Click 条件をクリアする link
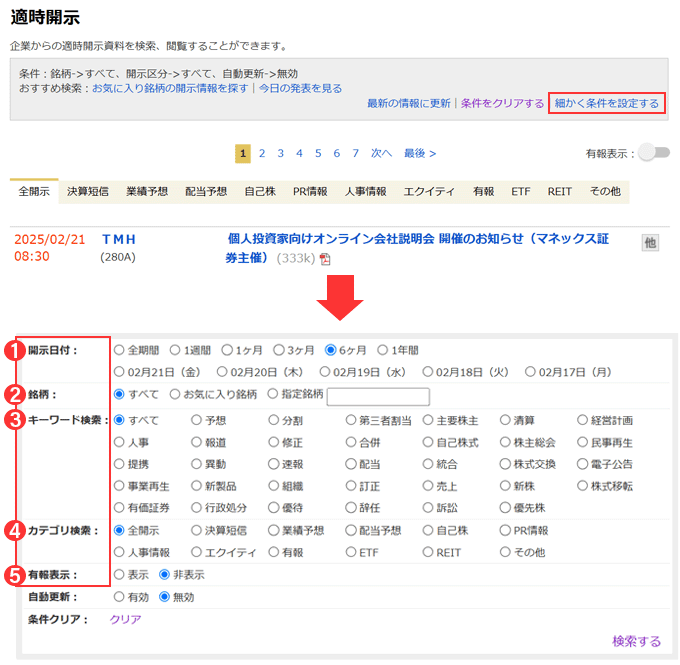Screen dimensions: 680x665 (502, 103)
